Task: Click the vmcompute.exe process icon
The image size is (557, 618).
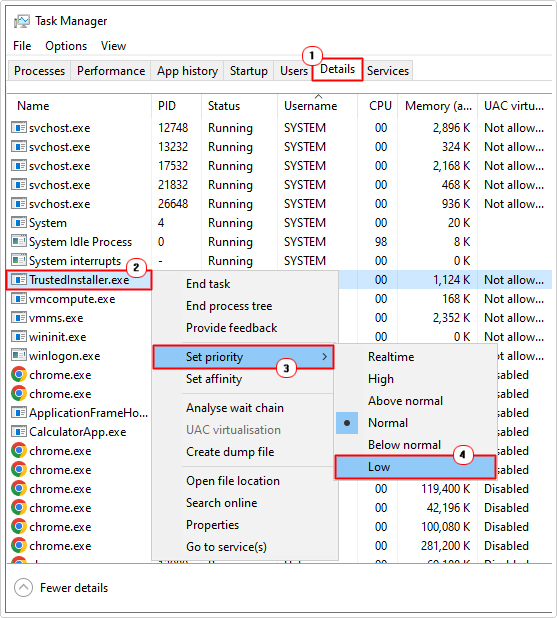Action: (19, 298)
